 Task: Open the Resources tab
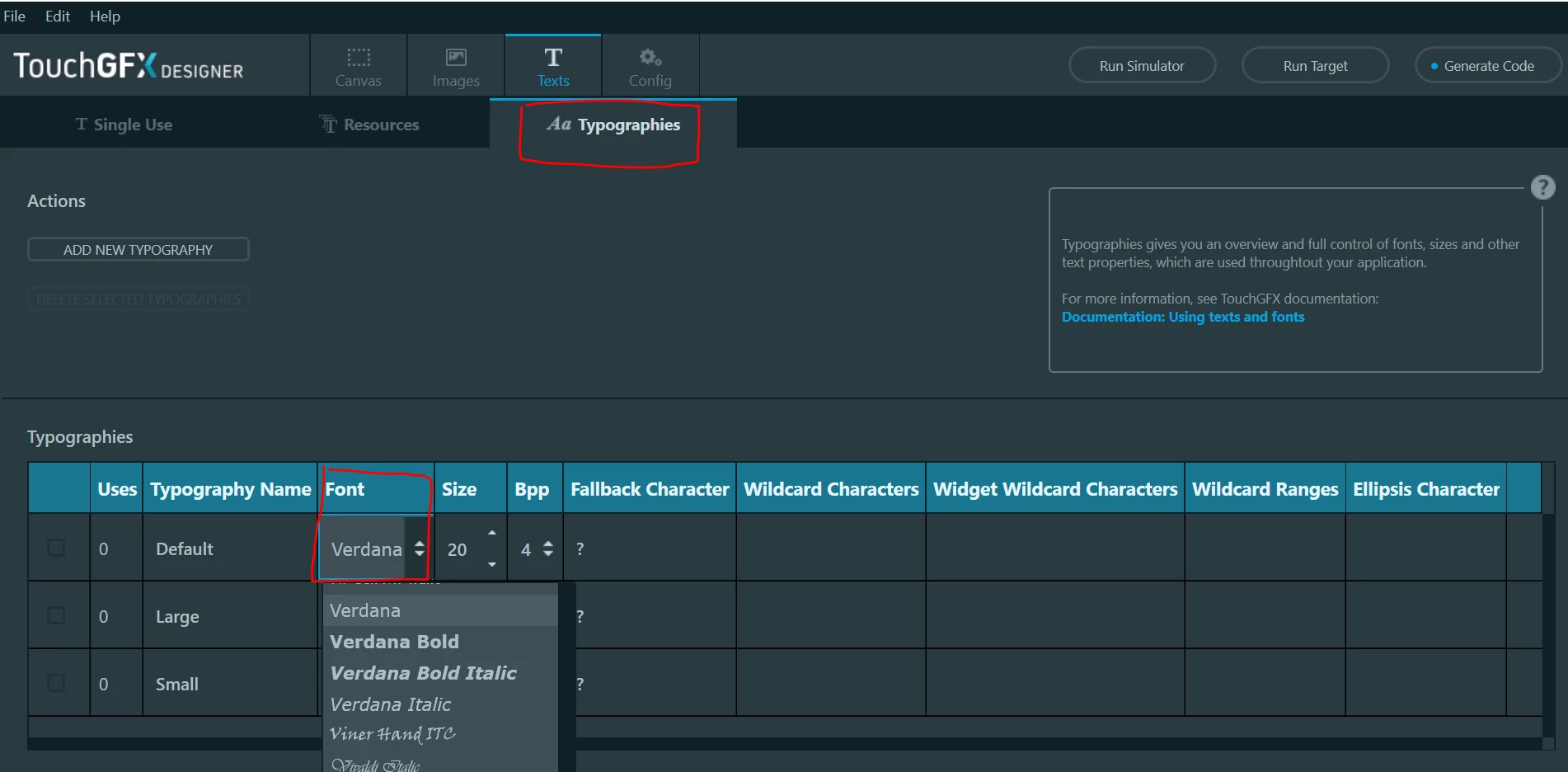click(x=369, y=125)
